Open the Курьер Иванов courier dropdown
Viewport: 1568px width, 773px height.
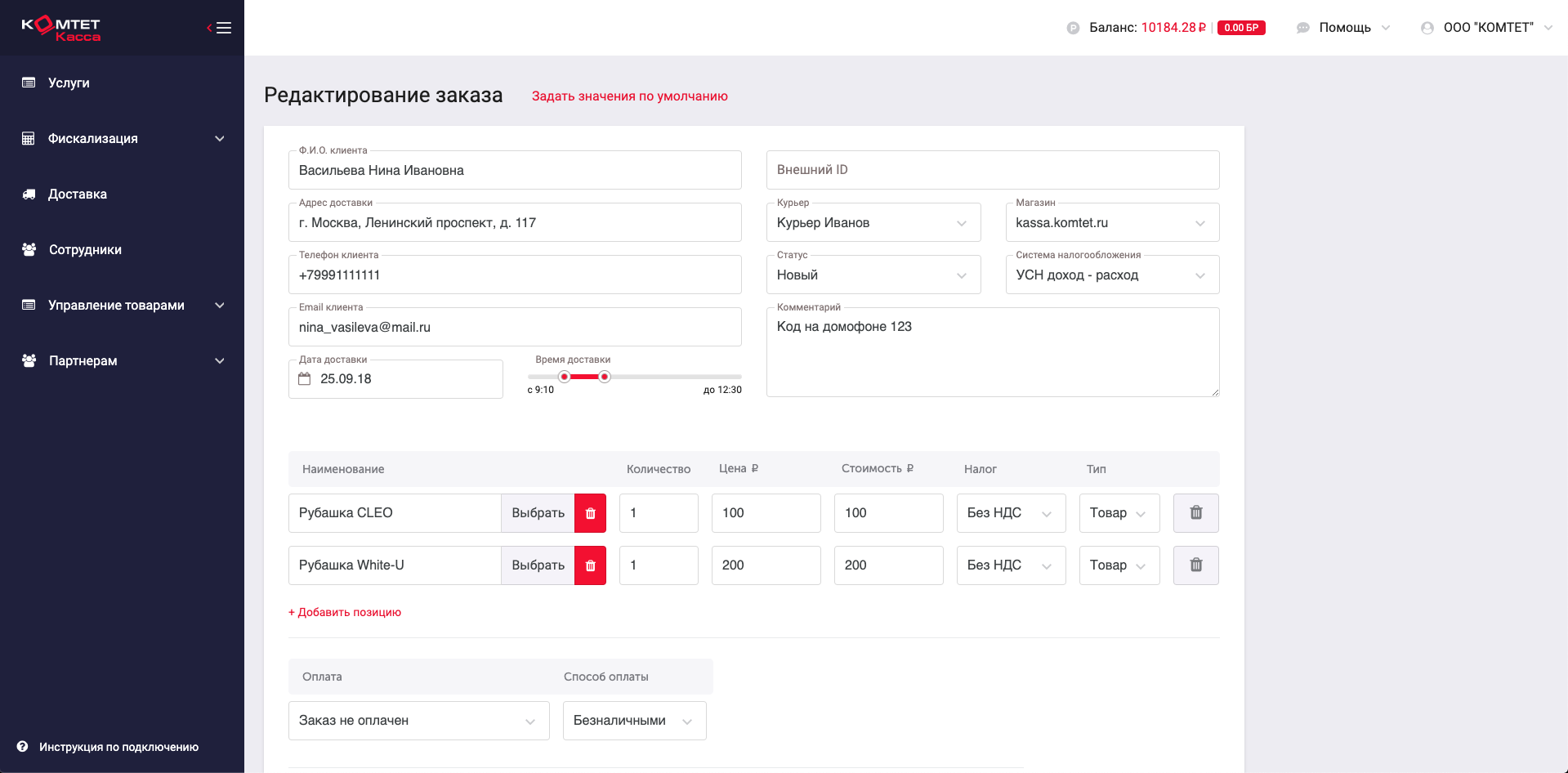click(873, 222)
